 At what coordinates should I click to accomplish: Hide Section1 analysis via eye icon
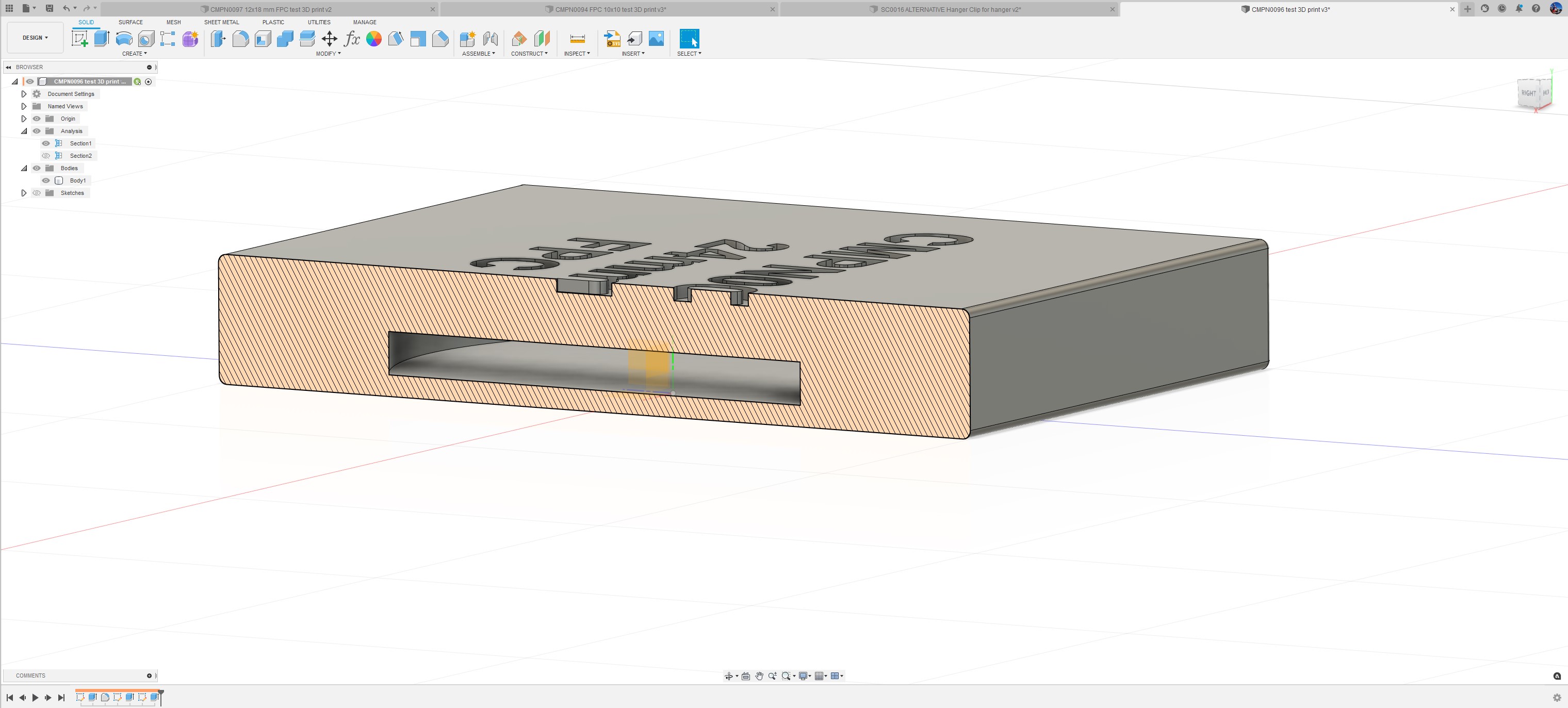tap(46, 144)
